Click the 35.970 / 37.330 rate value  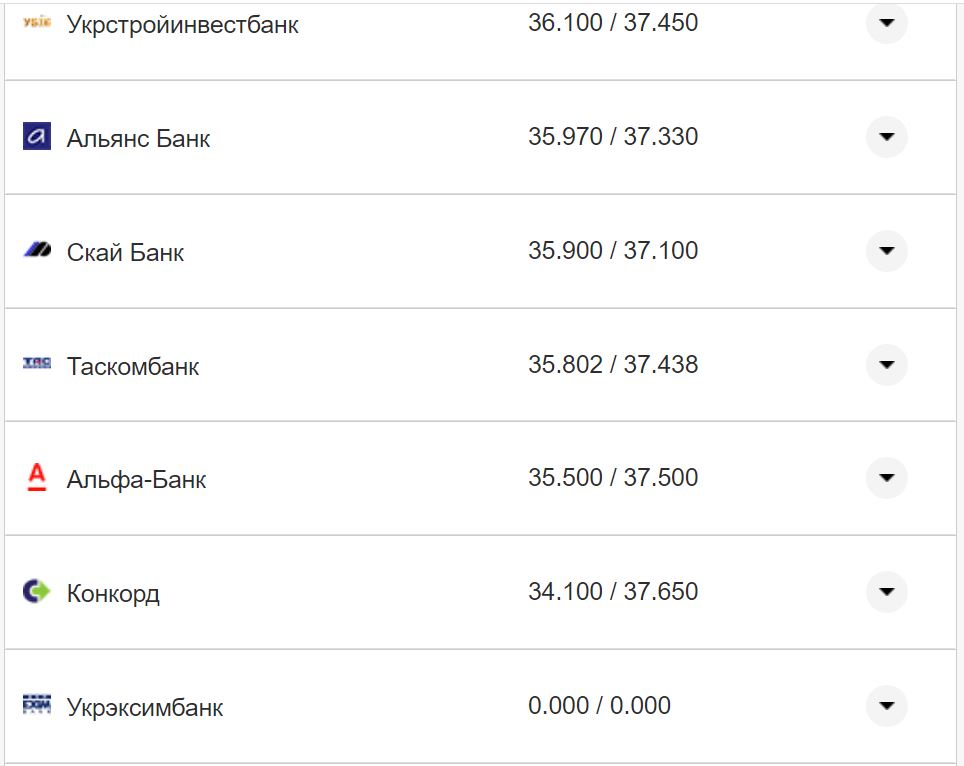click(613, 137)
